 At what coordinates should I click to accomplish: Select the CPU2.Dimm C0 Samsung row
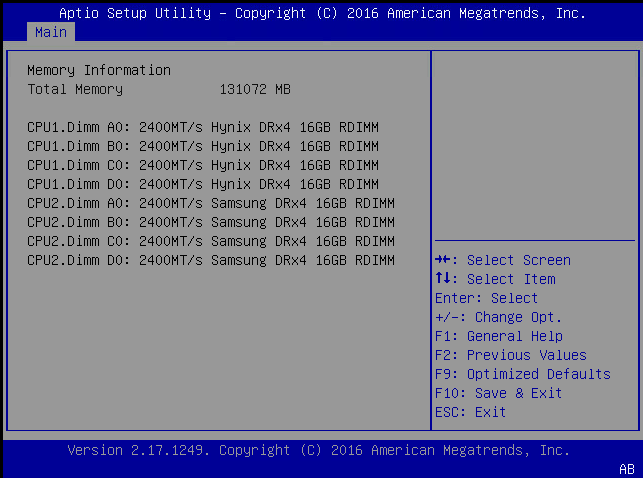211,241
